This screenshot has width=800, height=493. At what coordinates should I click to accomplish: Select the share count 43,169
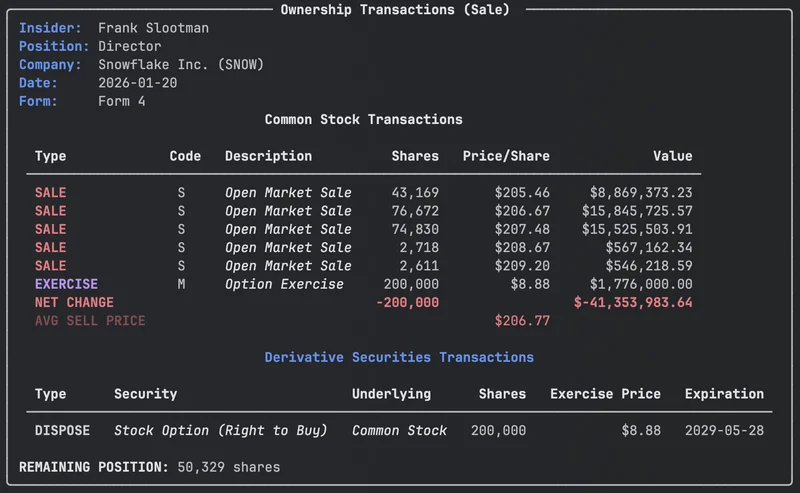click(415, 193)
